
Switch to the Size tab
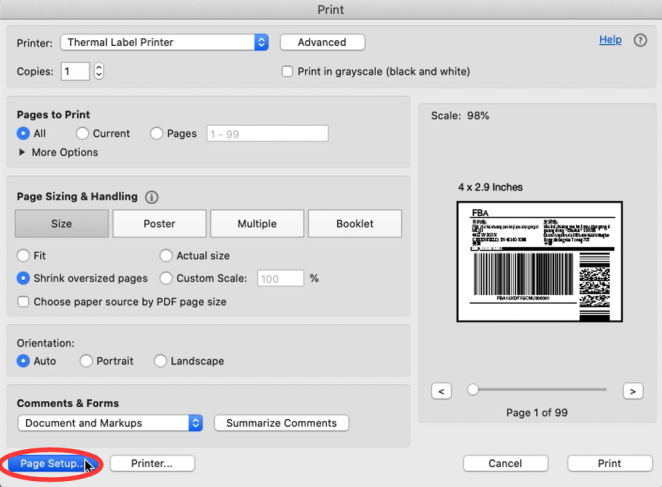pyautogui.click(x=62, y=223)
